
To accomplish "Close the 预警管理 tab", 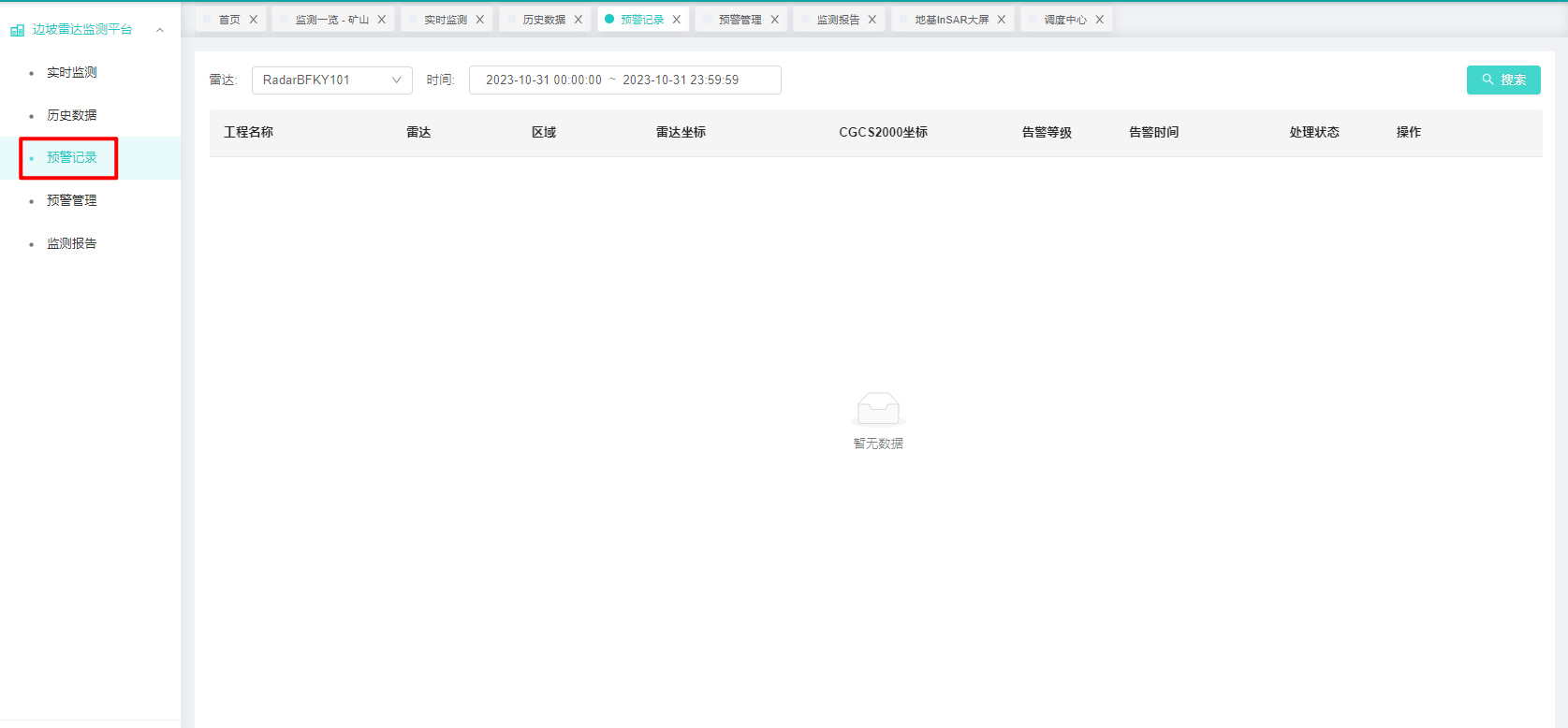I will [x=775, y=20].
